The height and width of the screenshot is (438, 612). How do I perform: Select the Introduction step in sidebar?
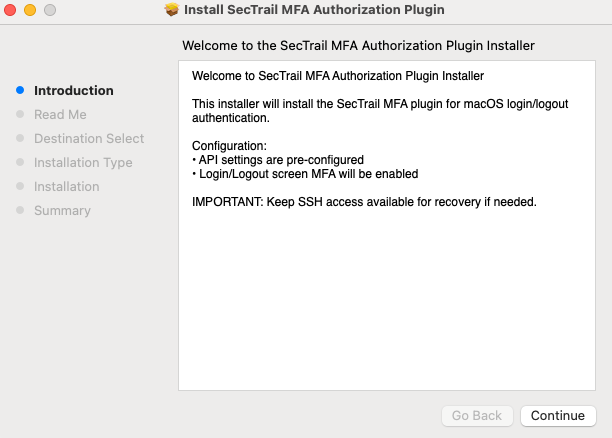point(74,91)
